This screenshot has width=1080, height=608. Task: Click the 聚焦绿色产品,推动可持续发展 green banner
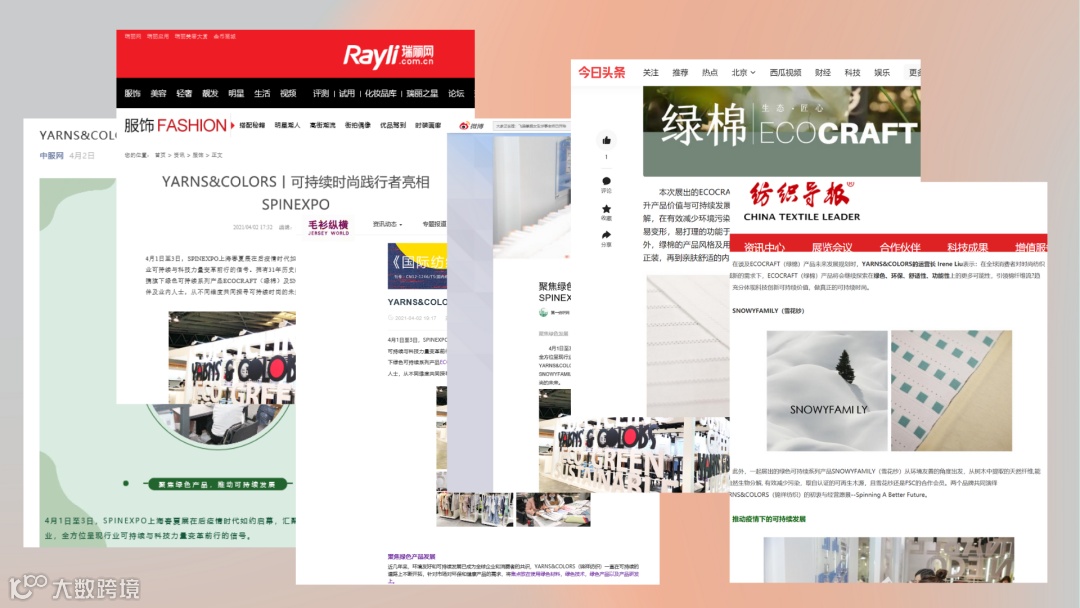tap(217, 484)
